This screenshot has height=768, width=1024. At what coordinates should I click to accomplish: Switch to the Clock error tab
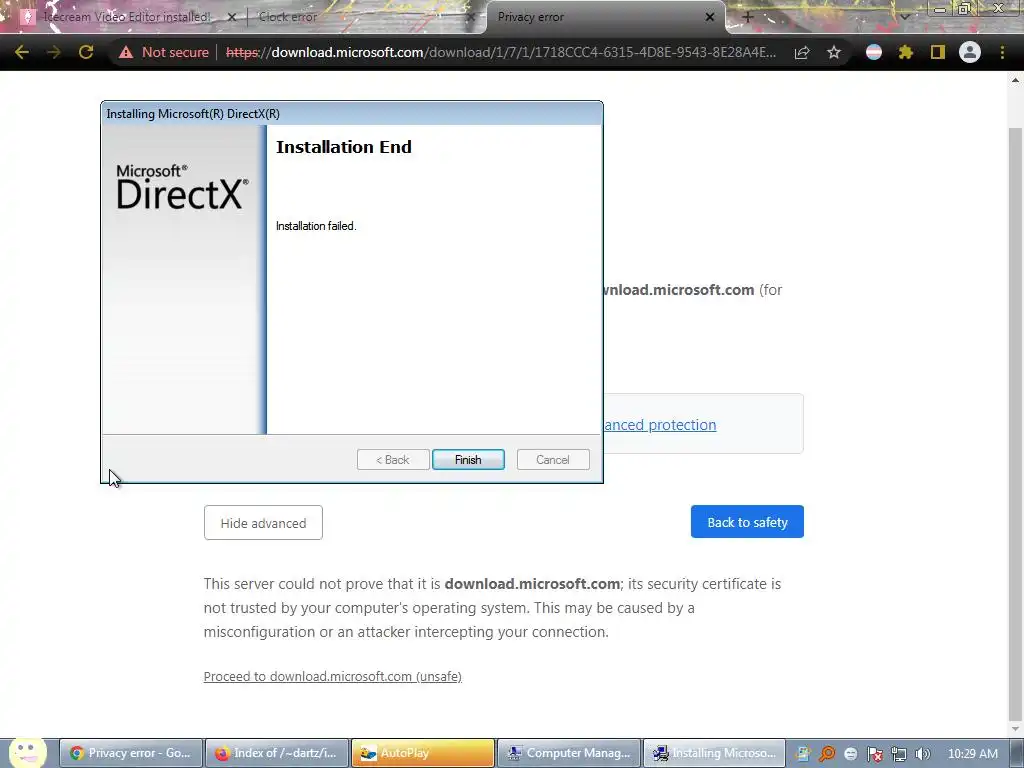[x=359, y=17]
